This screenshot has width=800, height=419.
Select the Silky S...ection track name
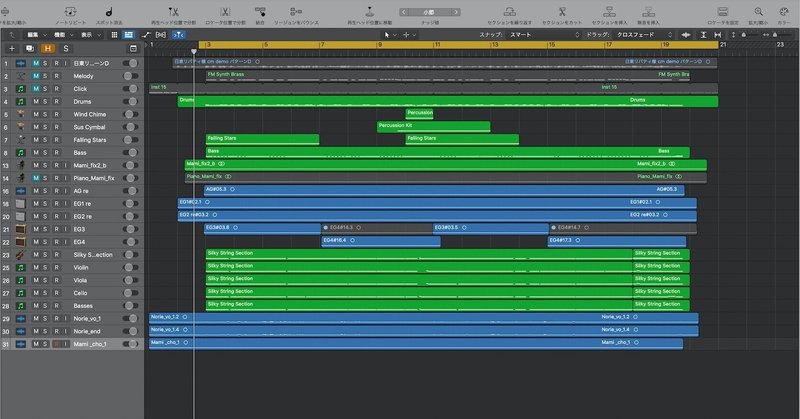(93, 255)
